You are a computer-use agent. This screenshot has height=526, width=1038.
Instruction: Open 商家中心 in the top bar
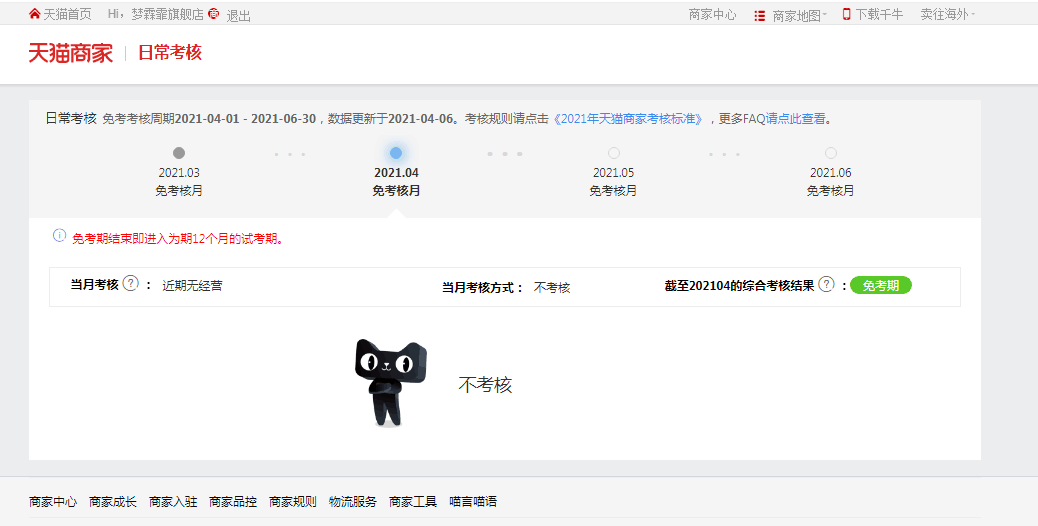click(712, 15)
